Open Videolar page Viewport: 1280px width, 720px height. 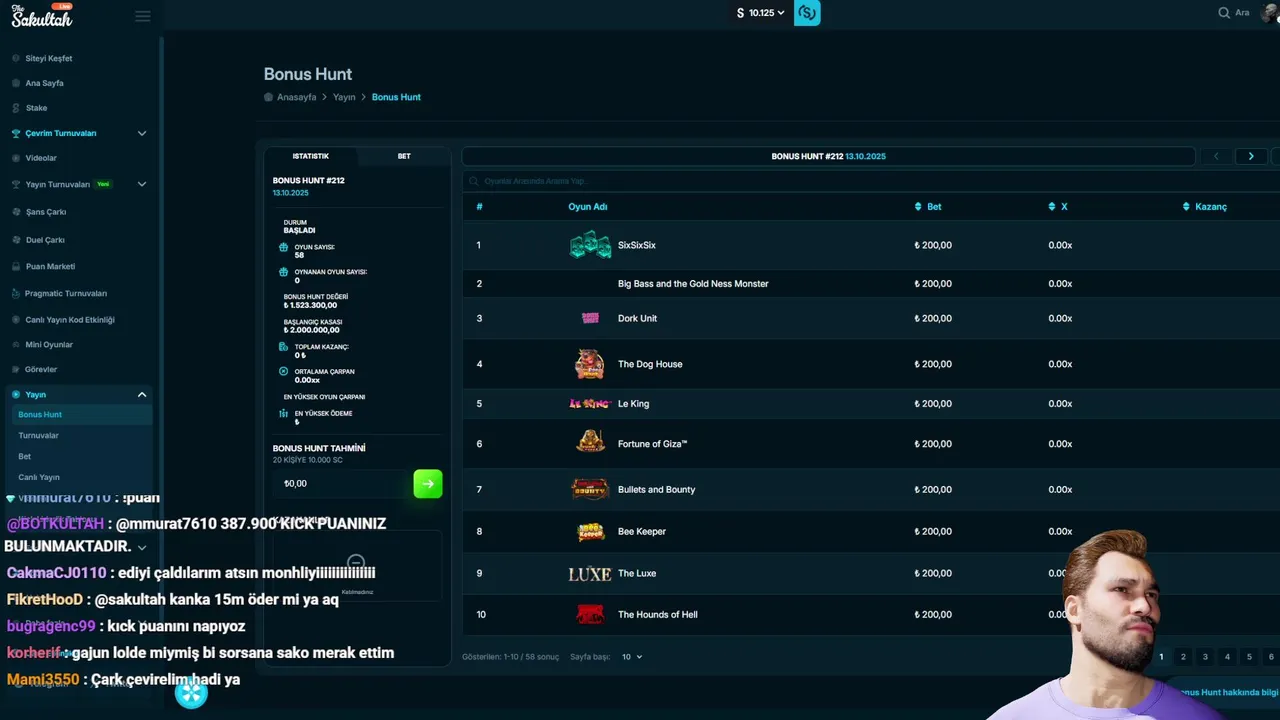(41, 158)
